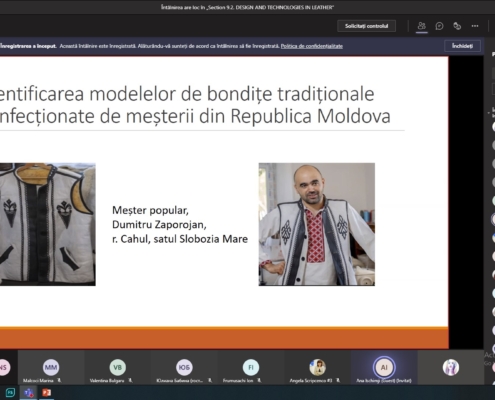Dismiss the recording banner with Închideți
Screen dimensions: 495x400
click(x=462, y=46)
